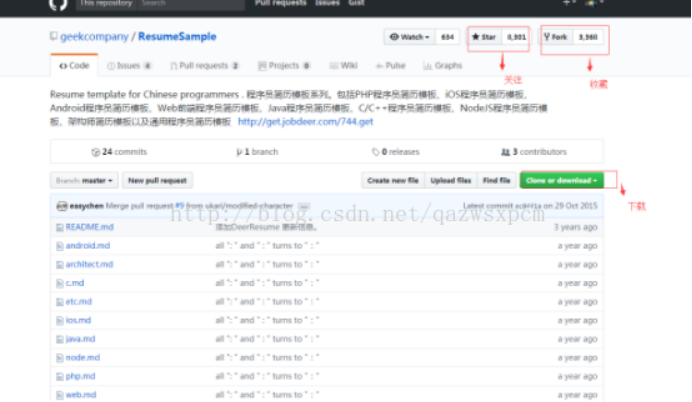Screen dimensions: 692x402
Task: Click file icon beside ios.md
Action: coord(60,321)
